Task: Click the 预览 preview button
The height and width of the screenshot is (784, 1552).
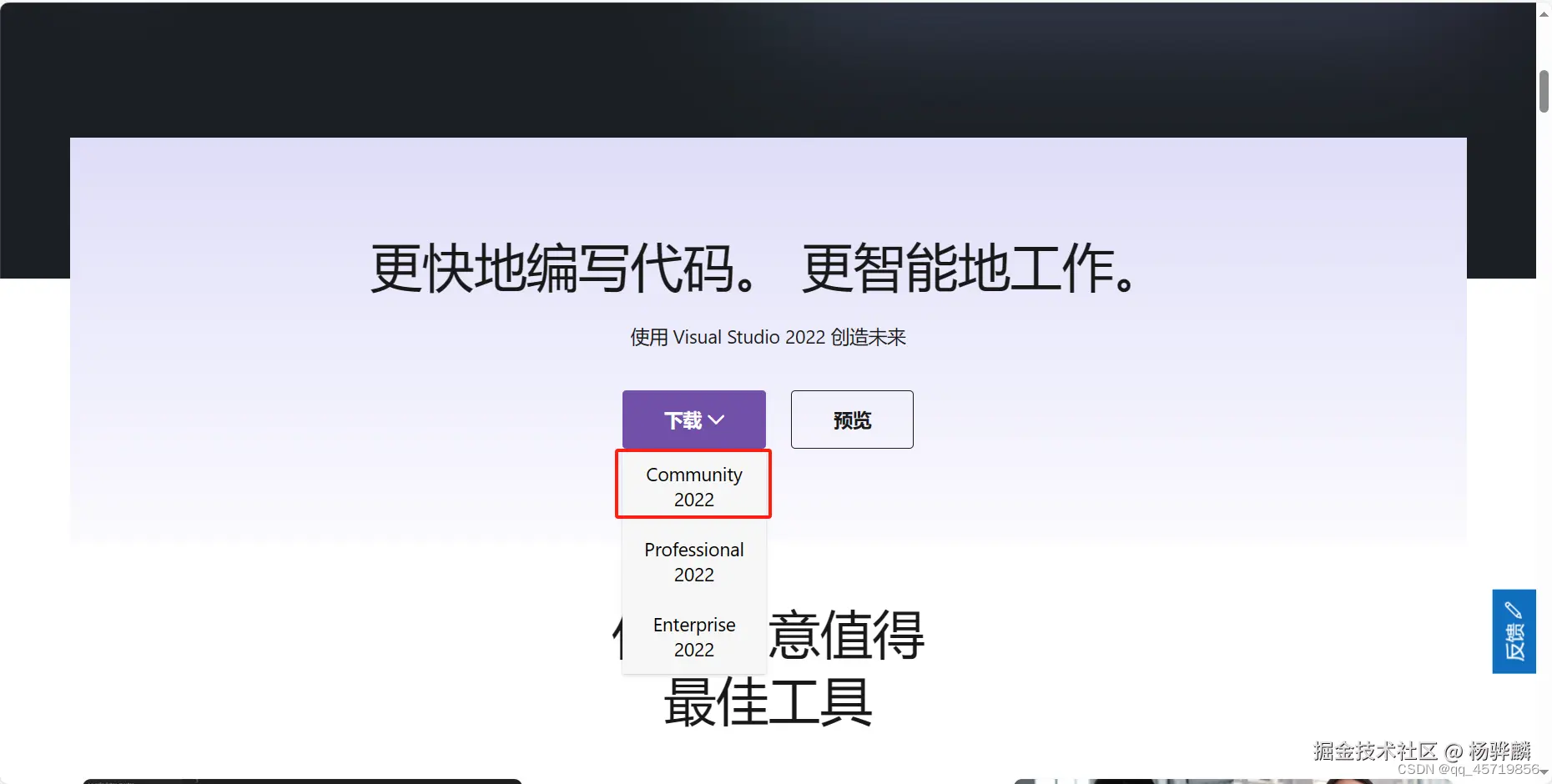Action: coord(851,420)
